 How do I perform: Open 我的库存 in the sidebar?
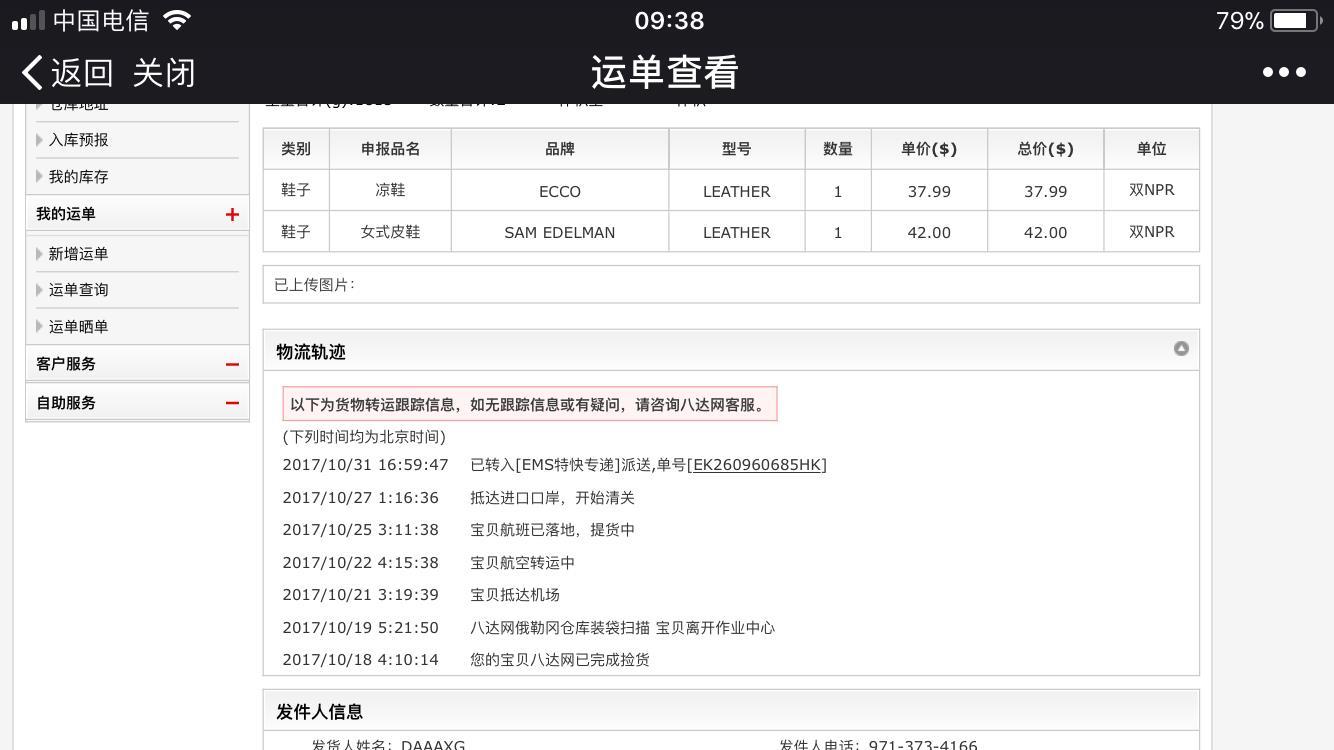78,177
